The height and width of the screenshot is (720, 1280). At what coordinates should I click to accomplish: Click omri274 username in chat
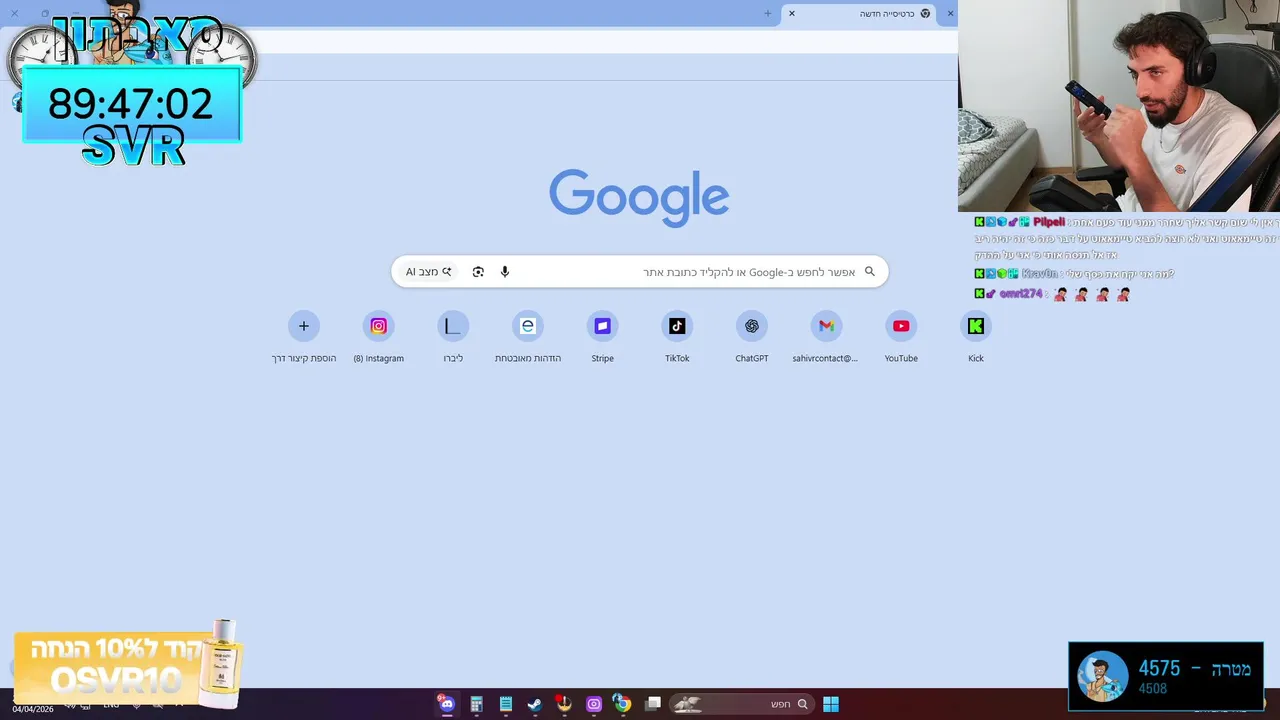tap(1021, 294)
